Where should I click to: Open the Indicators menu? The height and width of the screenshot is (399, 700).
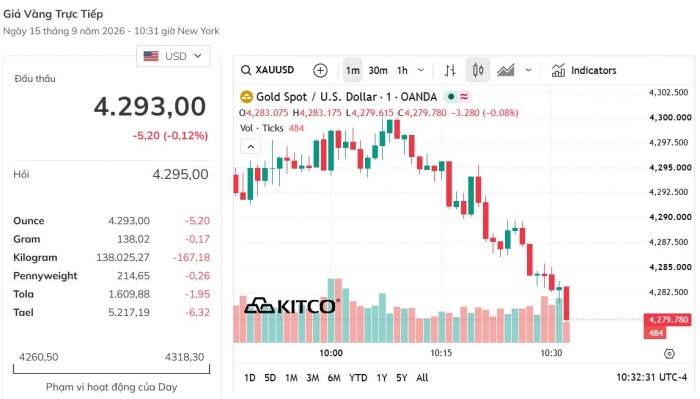(583, 70)
